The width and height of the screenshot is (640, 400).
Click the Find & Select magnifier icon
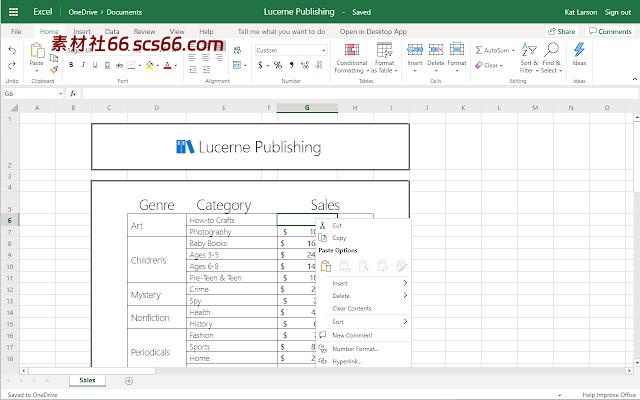[x=551, y=50]
